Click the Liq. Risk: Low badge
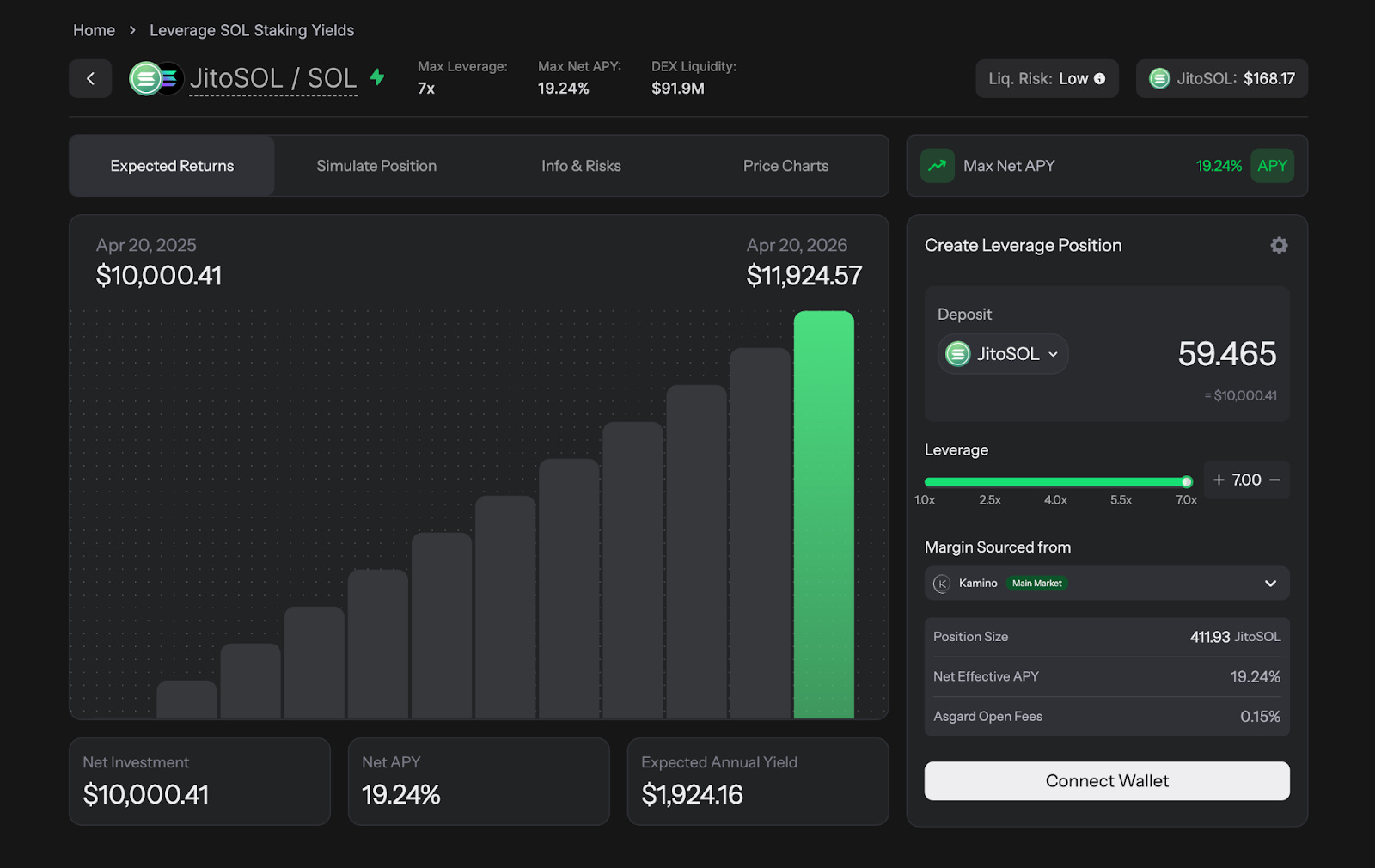1375x868 pixels. click(x=1047, y=78)
